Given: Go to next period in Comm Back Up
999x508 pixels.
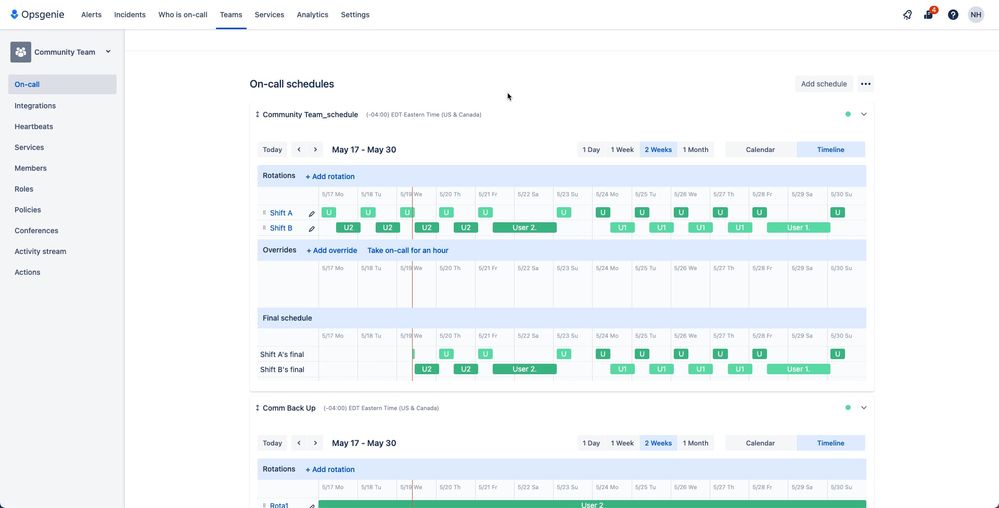Looking at the screenshot, I should 315,443.
